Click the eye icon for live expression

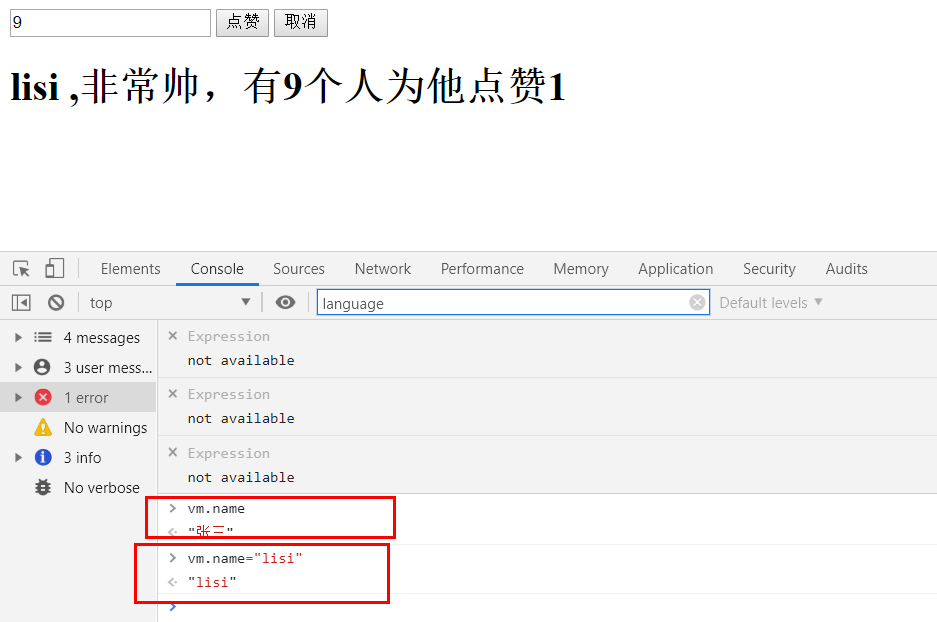tap(285, 303)
